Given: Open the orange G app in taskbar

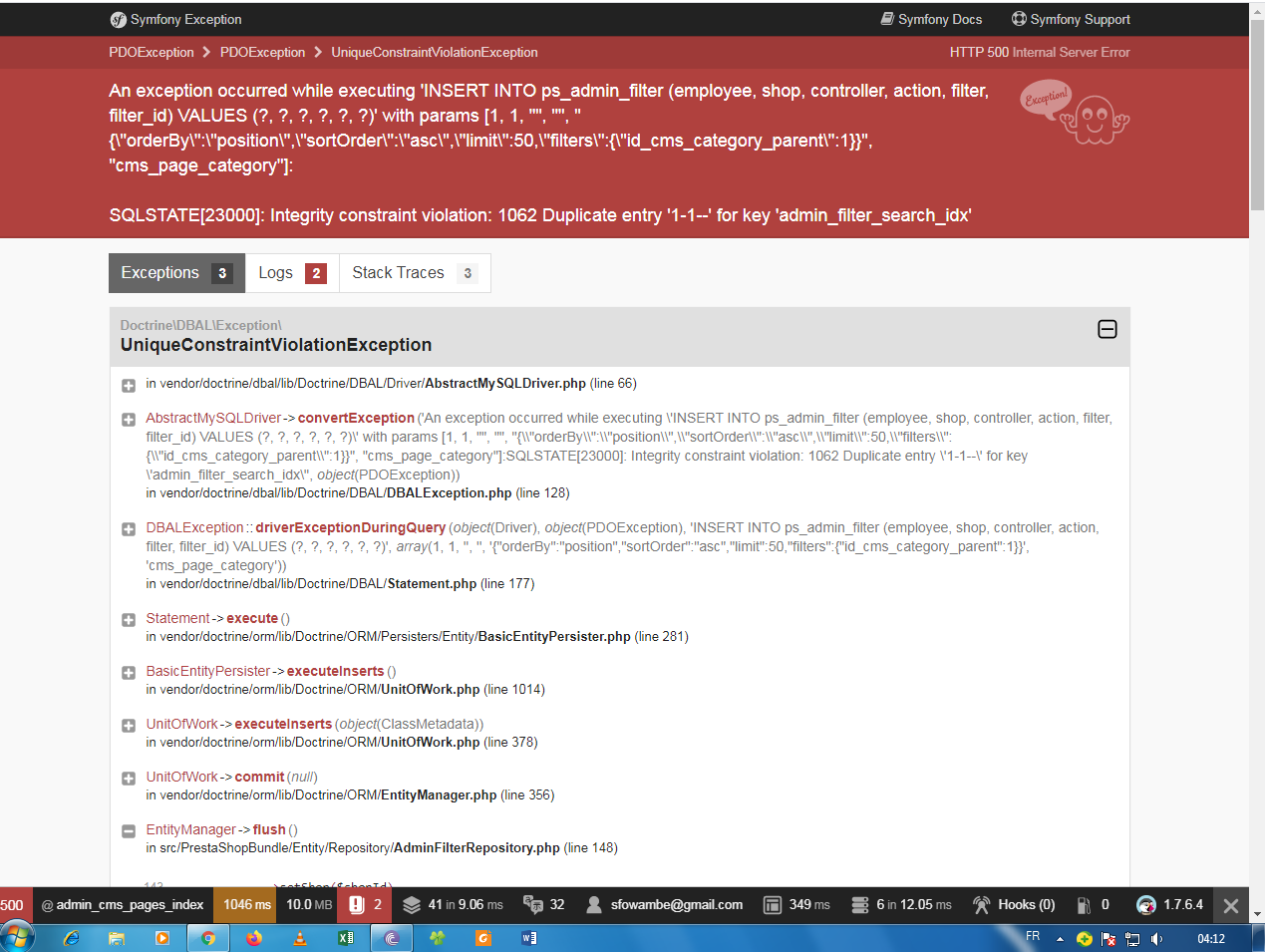Looking at the screenshot, I should tap(483, 938).
